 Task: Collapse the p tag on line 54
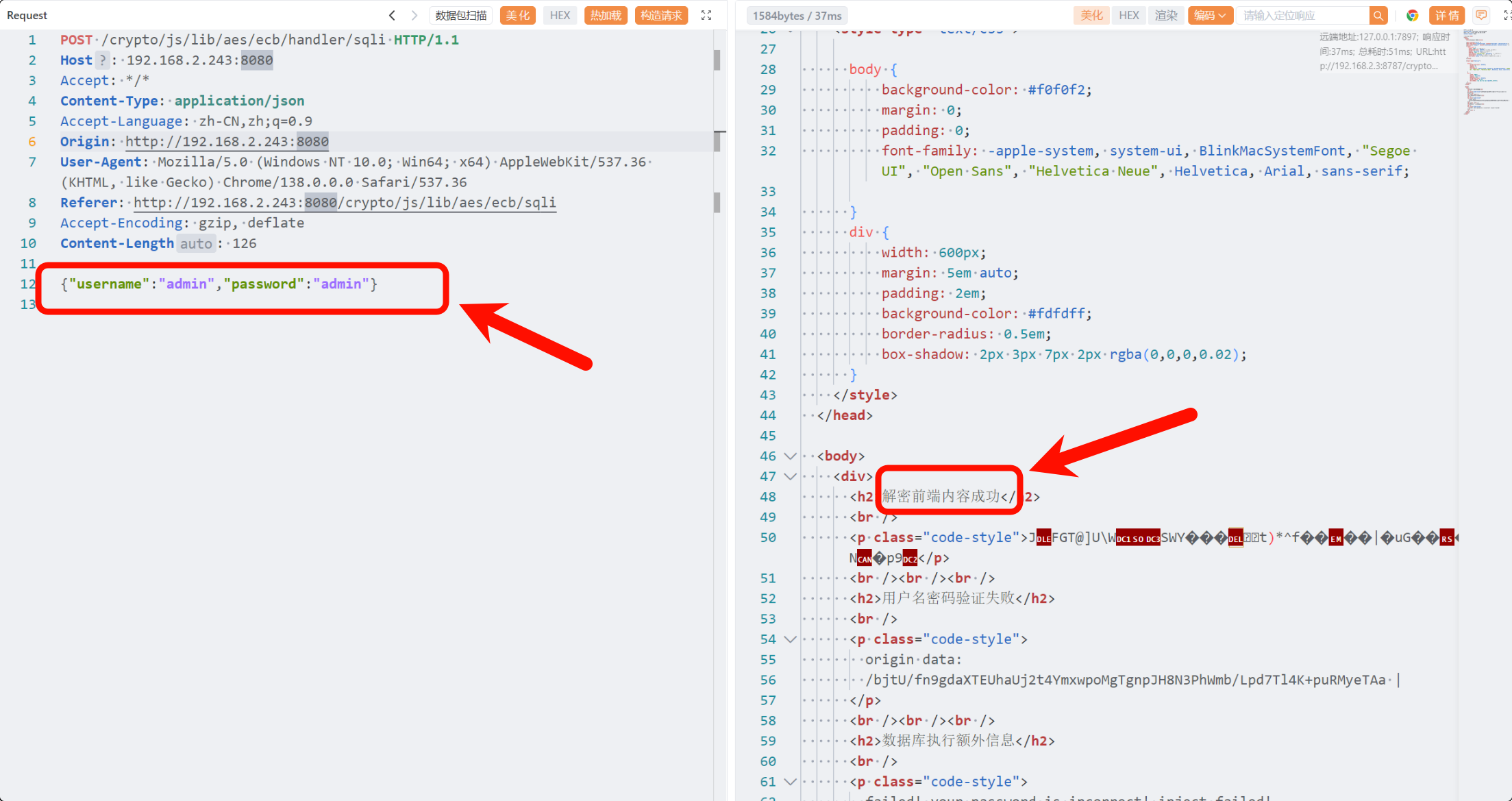(790, 639)
